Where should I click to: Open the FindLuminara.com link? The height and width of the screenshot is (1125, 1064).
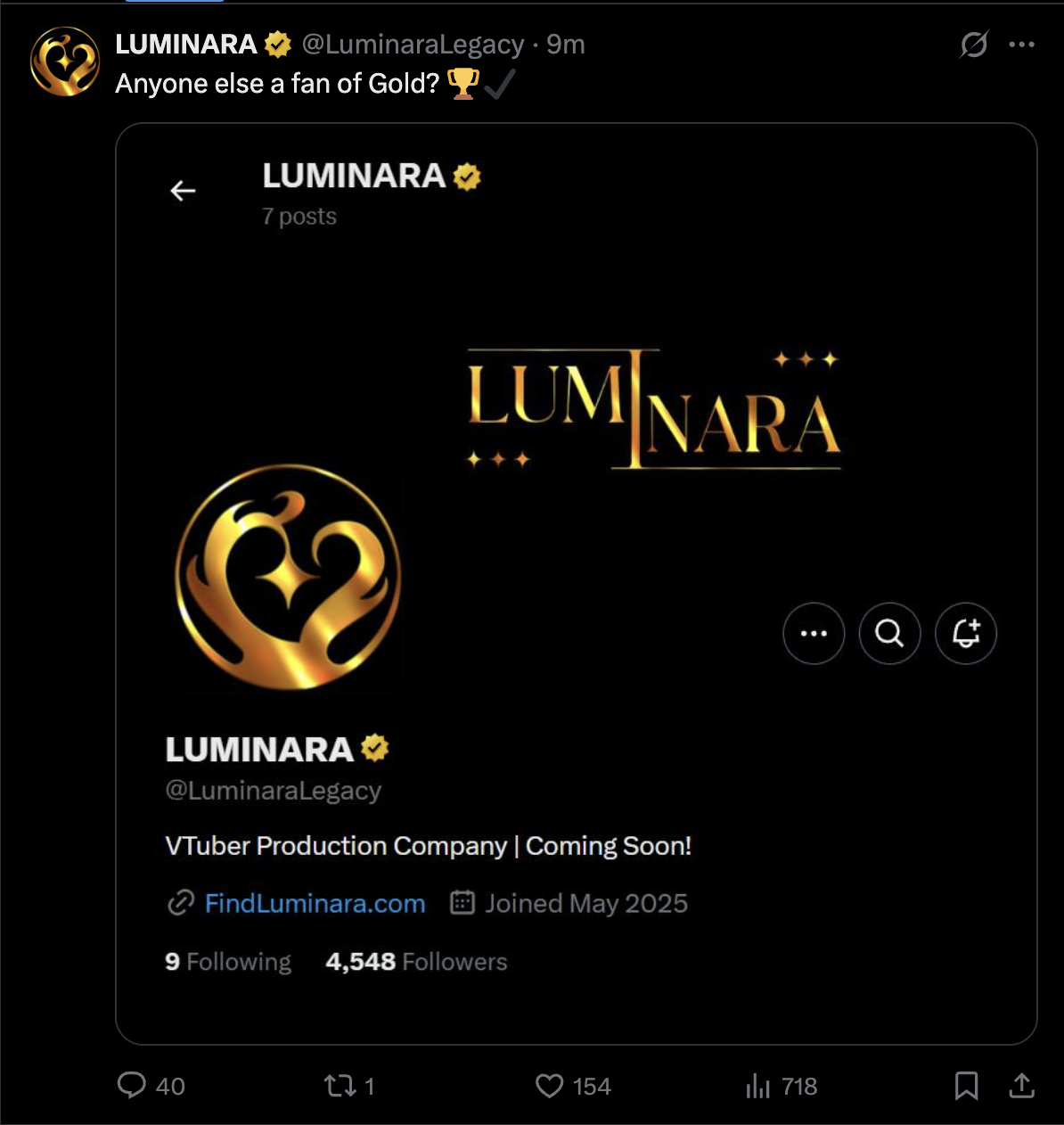pyautogui.click(x=315, y=903)
